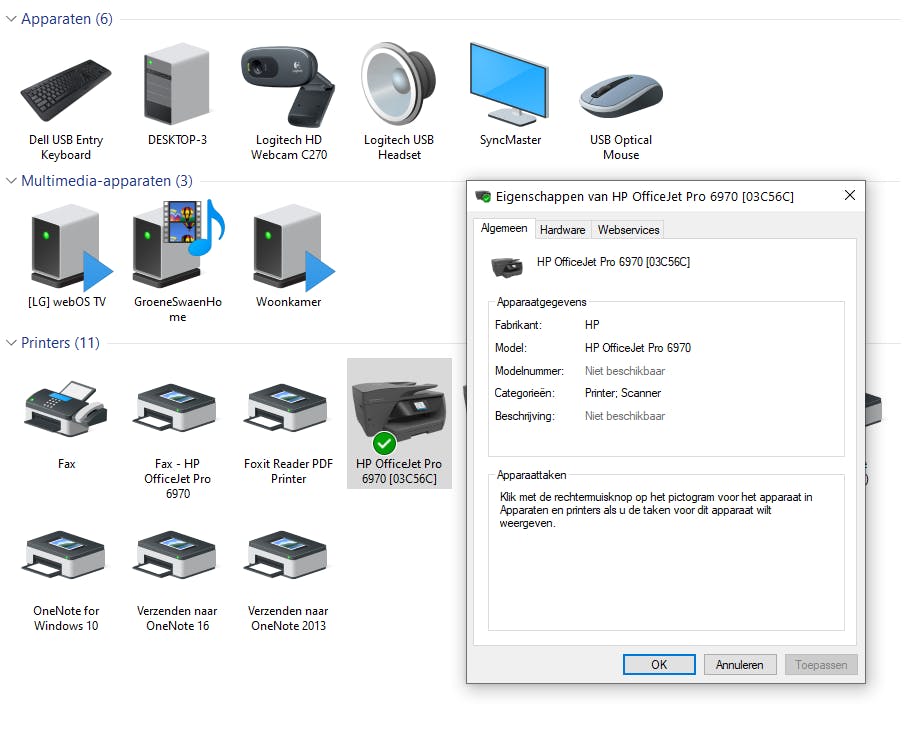Click the green default-printer checkmark badge
This screenshot has width=908, height=739.
[384, 444]
